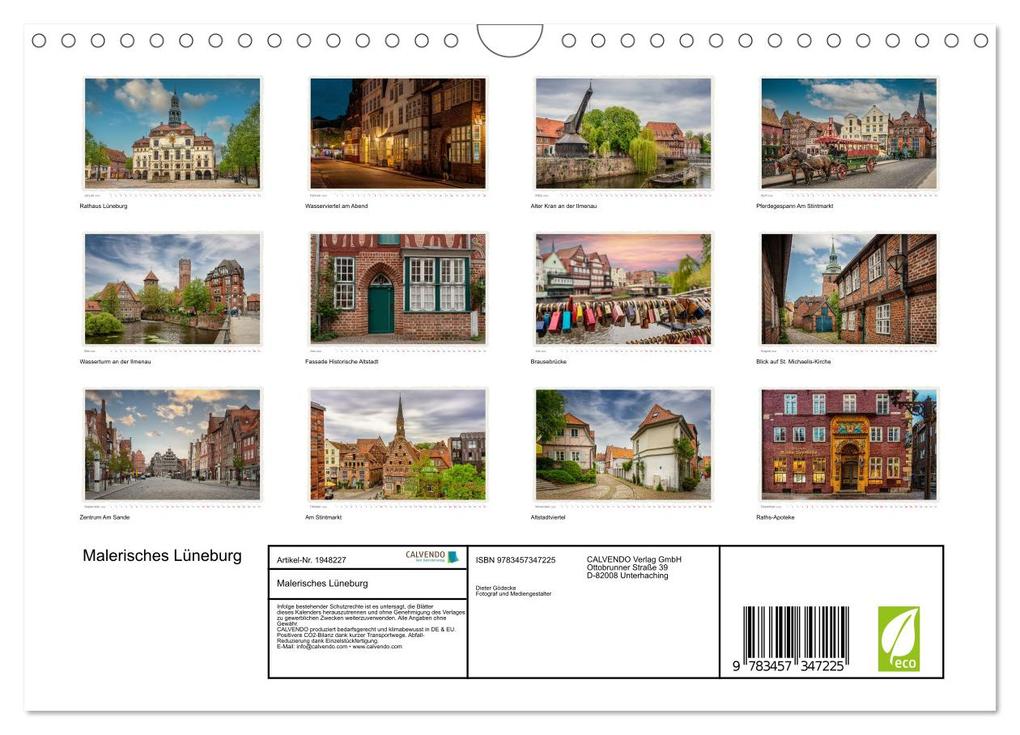1020x735 pixels.
Task: Click the 'Wasserviertel am Abend' caption
Action: coord(336,206)
